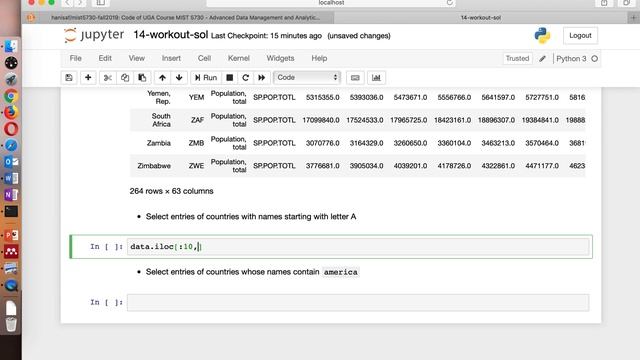The width and height of the screenshot is (640, 360).
Task: Click the data.iloc code cell input
Action: click(x=358, y=247)
